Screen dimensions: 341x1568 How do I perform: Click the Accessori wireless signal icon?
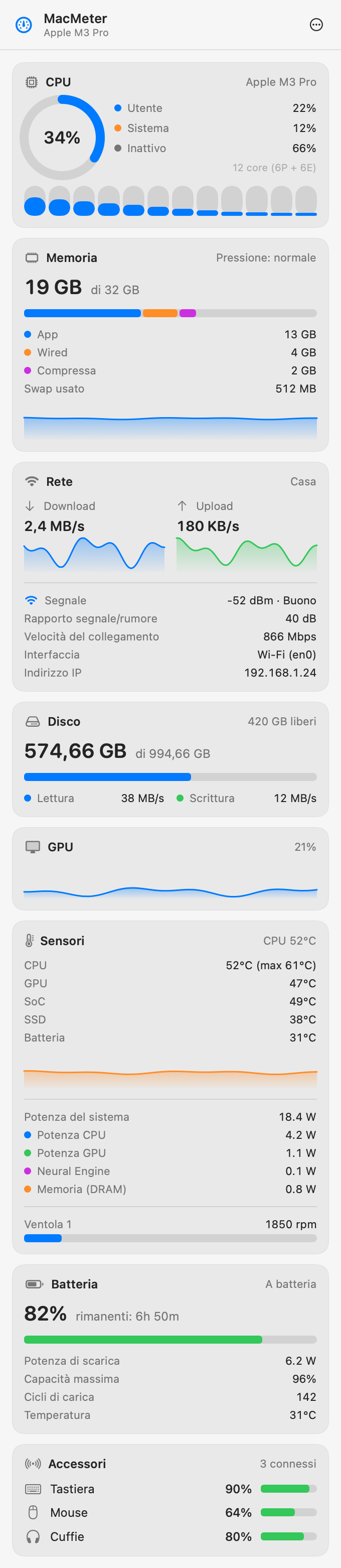pos(33,1463)
